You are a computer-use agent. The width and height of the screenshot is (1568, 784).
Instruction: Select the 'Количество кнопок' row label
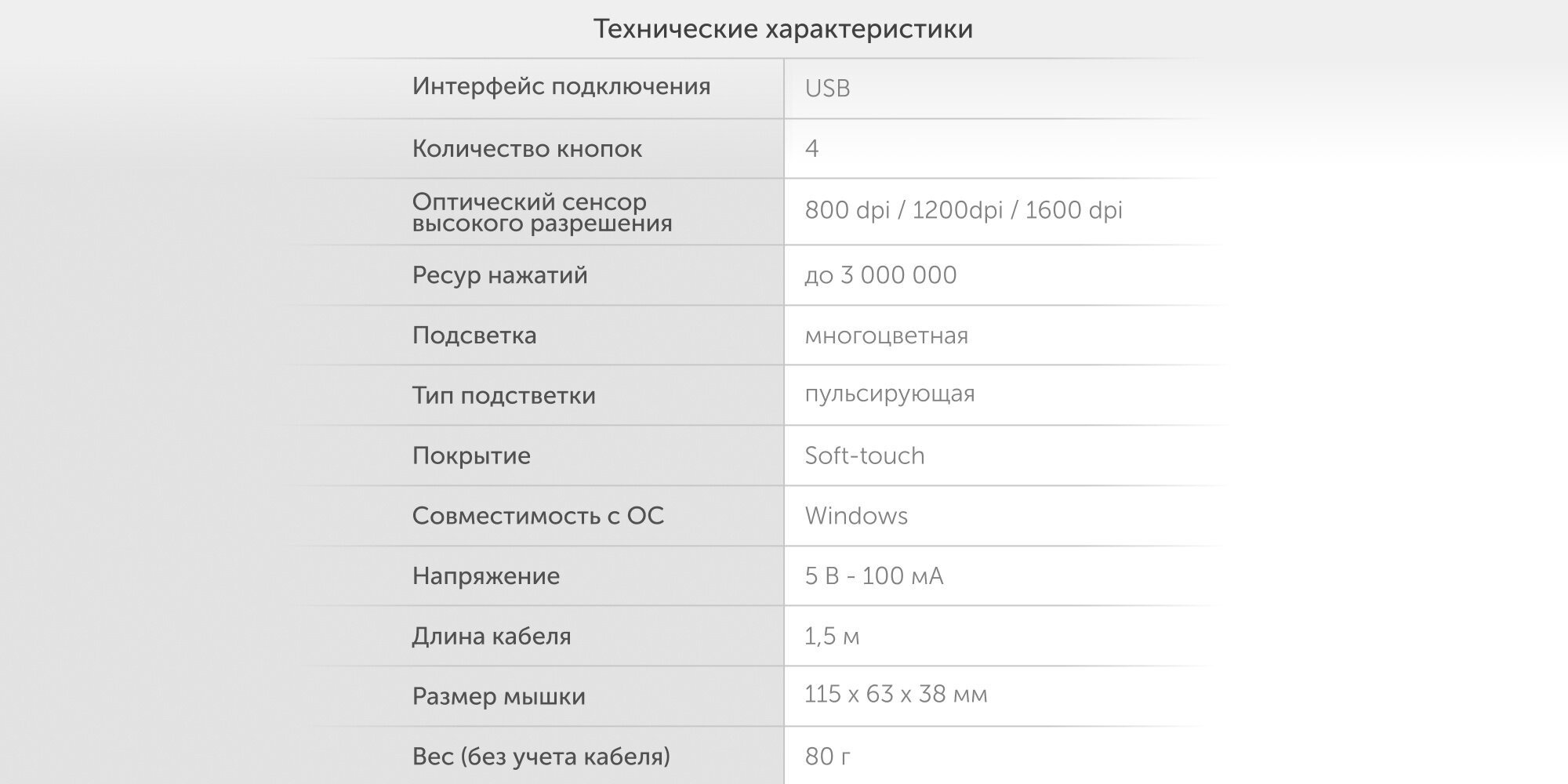coord(527,149)
